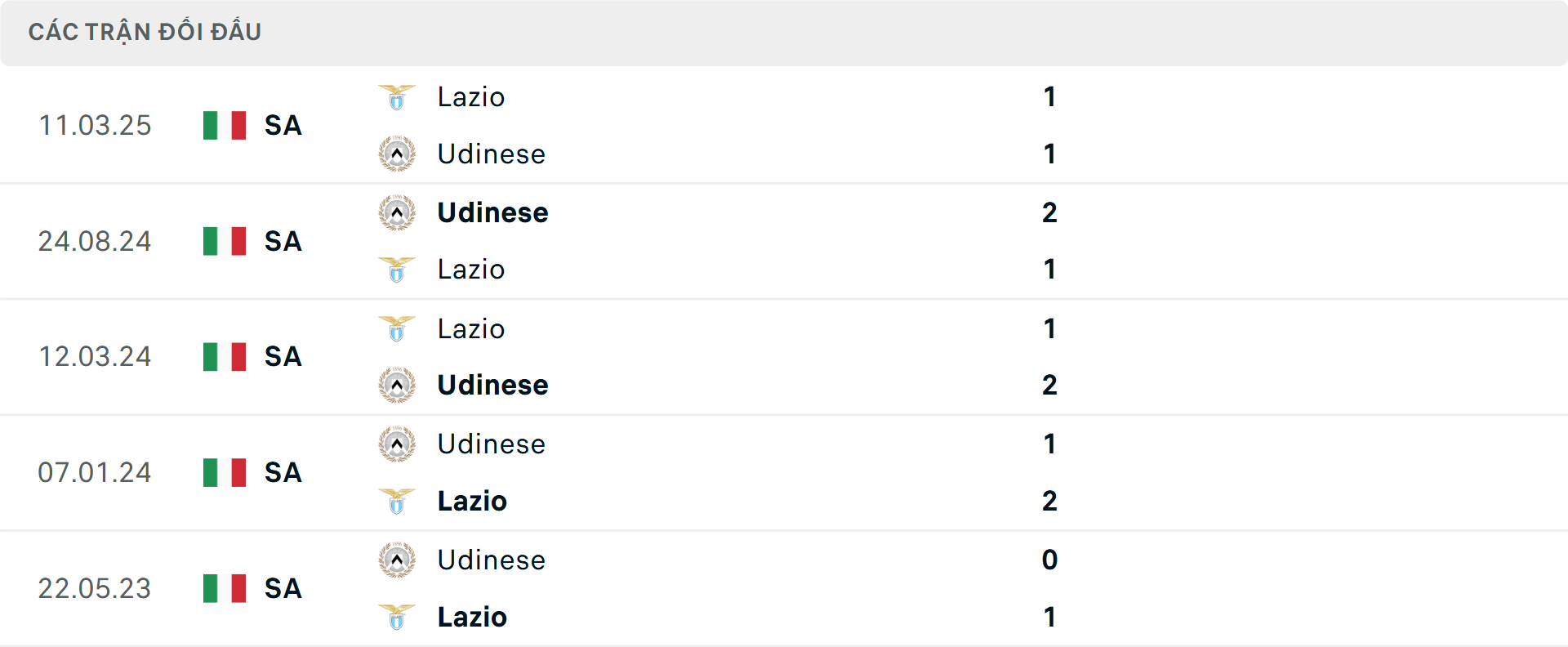Select the Italy flag in the 24.08.24 row
The width and height of the screenshot is (1568, 647).
click(x=223, y=241)
